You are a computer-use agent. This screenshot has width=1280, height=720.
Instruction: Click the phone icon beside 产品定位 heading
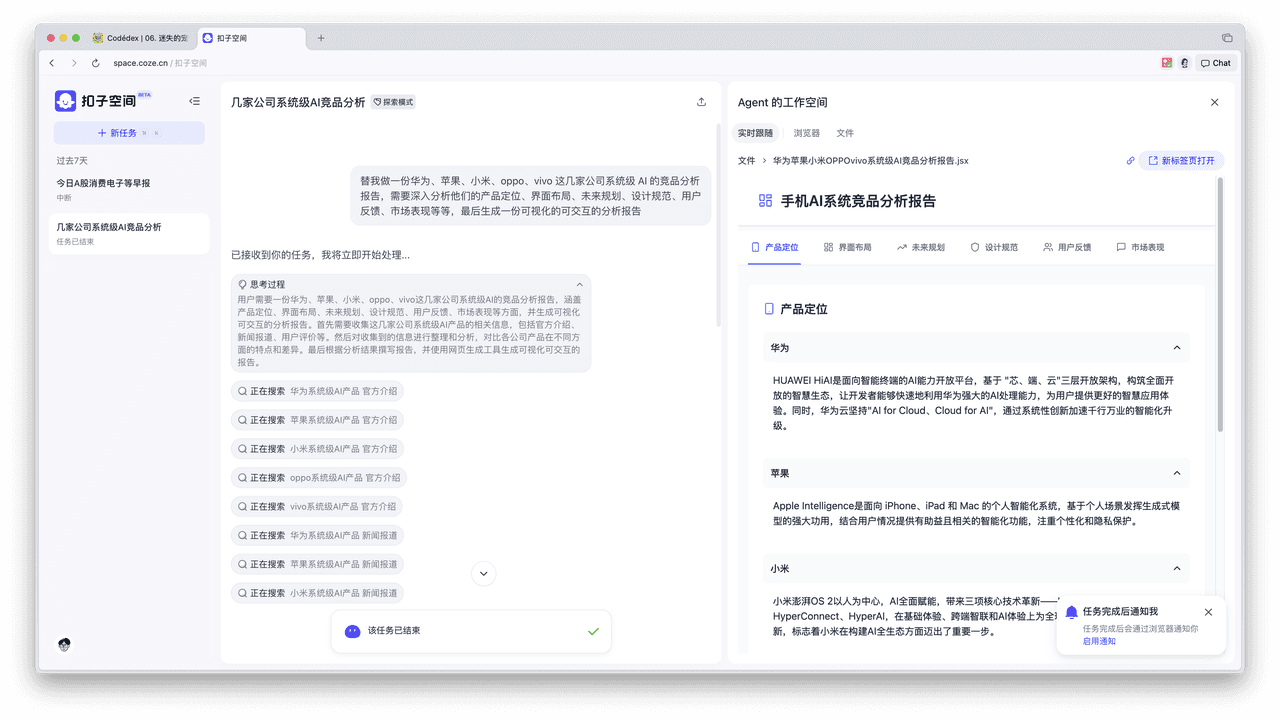[x=769, y=309]
